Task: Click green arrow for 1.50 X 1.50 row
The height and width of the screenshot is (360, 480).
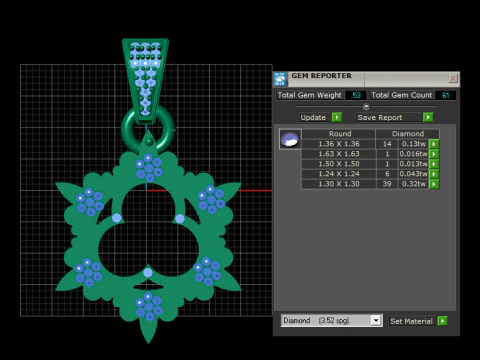Action: [x=434, y=164]
